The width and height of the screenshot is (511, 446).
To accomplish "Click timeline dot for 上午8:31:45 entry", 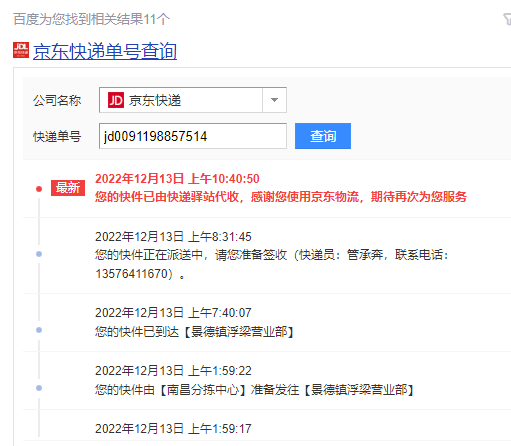I will pyautogui.click(x=39, y=254).
